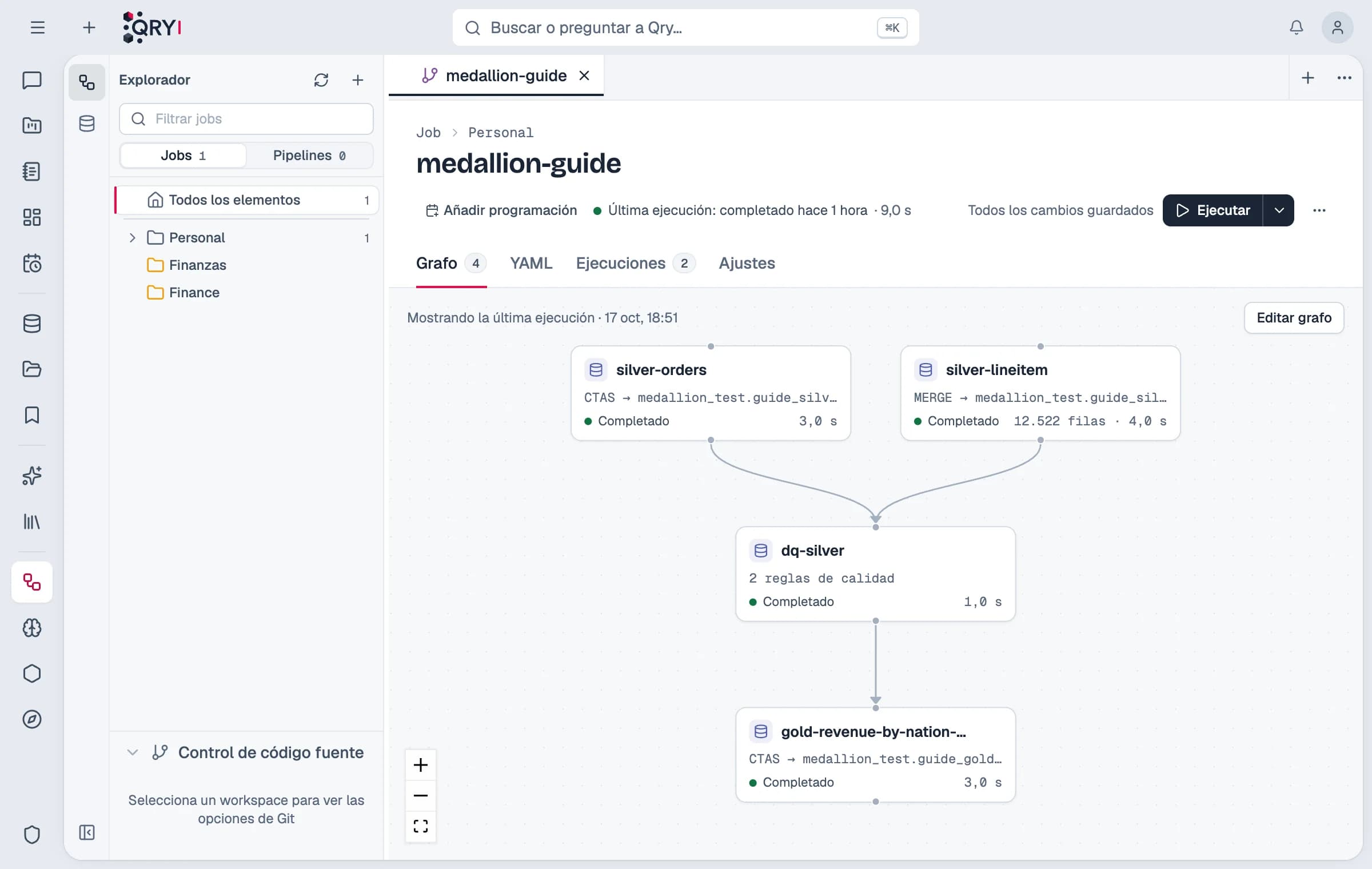
Task: Open the bookmark icon in left rail
Action: (x=32, y=415)
